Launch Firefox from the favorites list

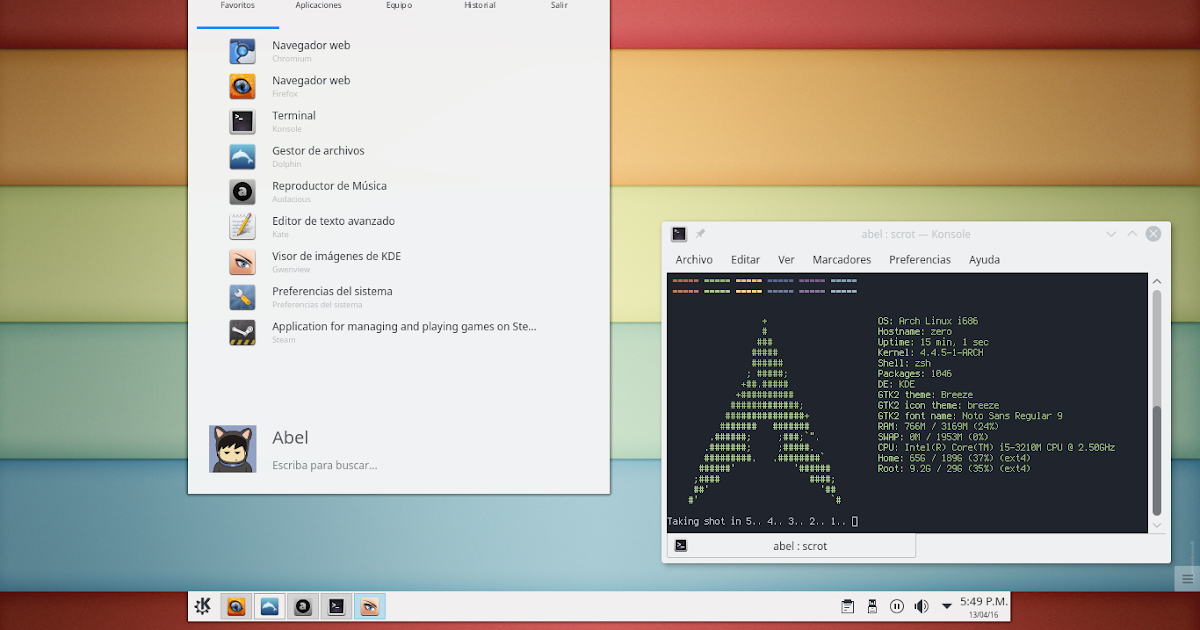[311, 85]
